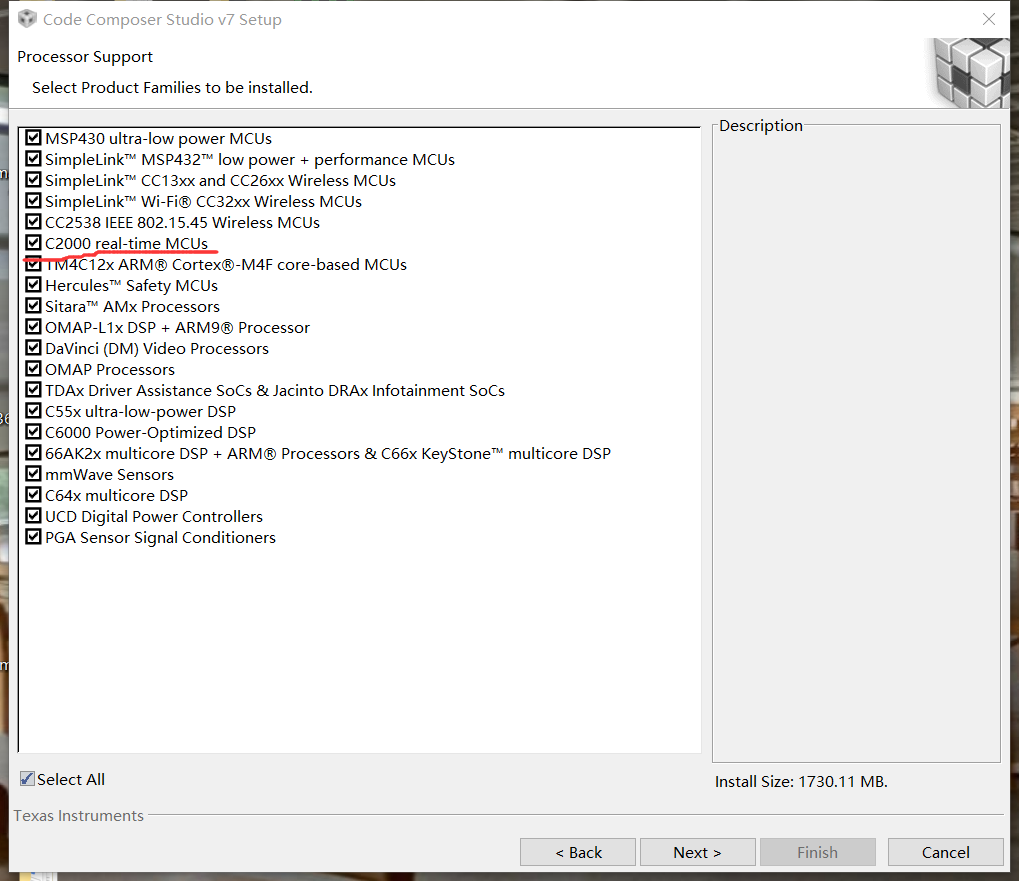Viewport: 1019px width, 881px height.
Task: Disable C6000 Power-Optimized DSP support
Action: tap(33, 432)
